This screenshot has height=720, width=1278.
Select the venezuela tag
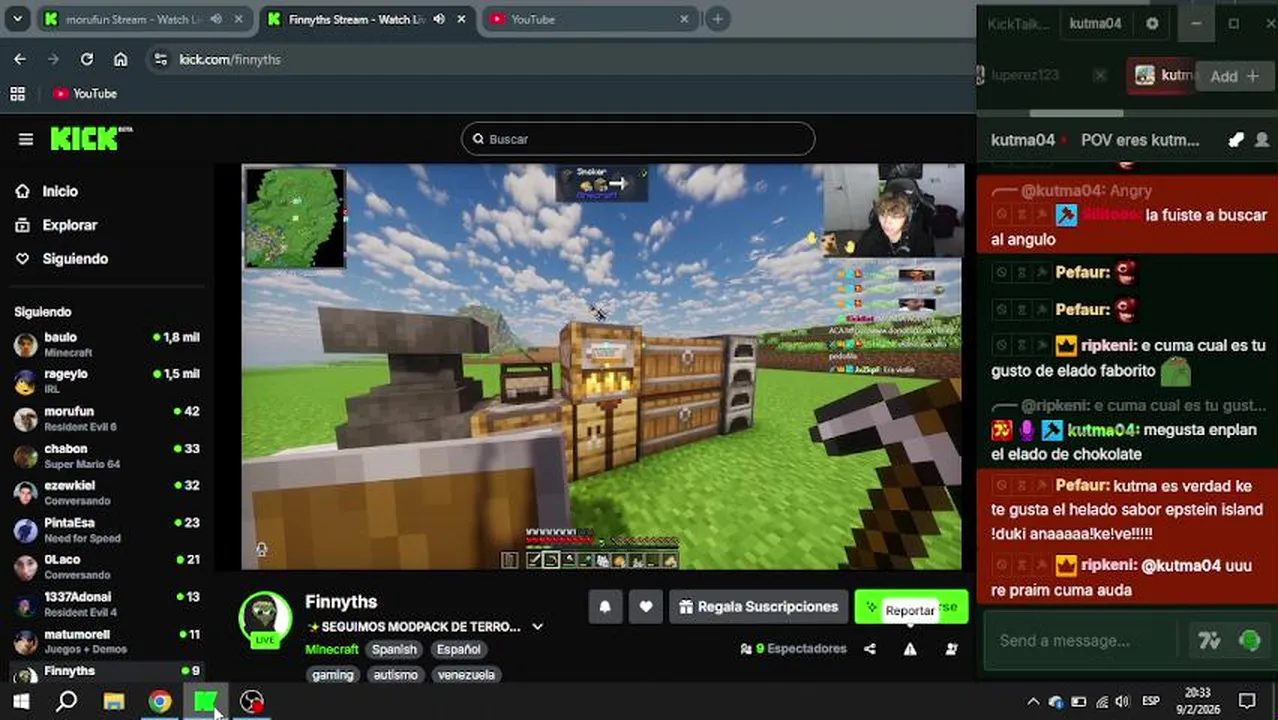pyautogui.click(x=466, y=675)
